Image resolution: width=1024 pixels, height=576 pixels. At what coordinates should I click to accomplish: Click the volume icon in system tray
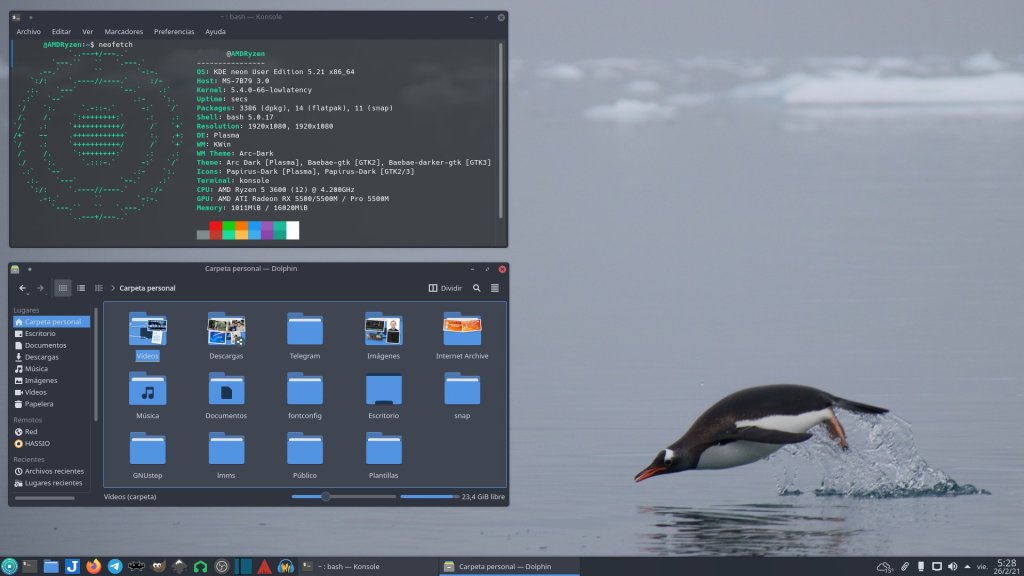952,567
